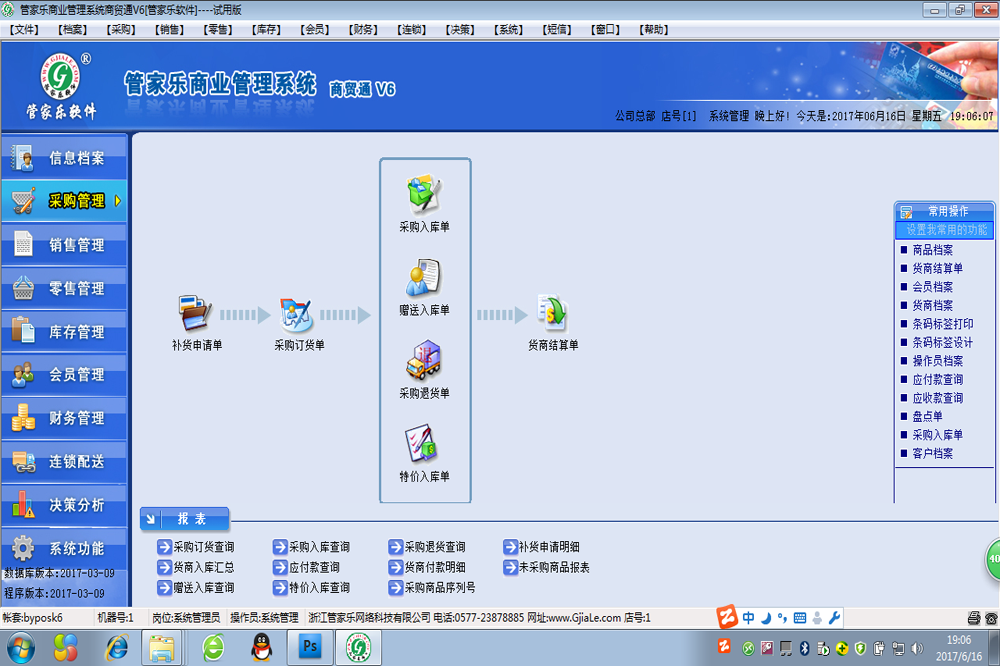Click the volume icon in system tray

click(x=917, y=649)
